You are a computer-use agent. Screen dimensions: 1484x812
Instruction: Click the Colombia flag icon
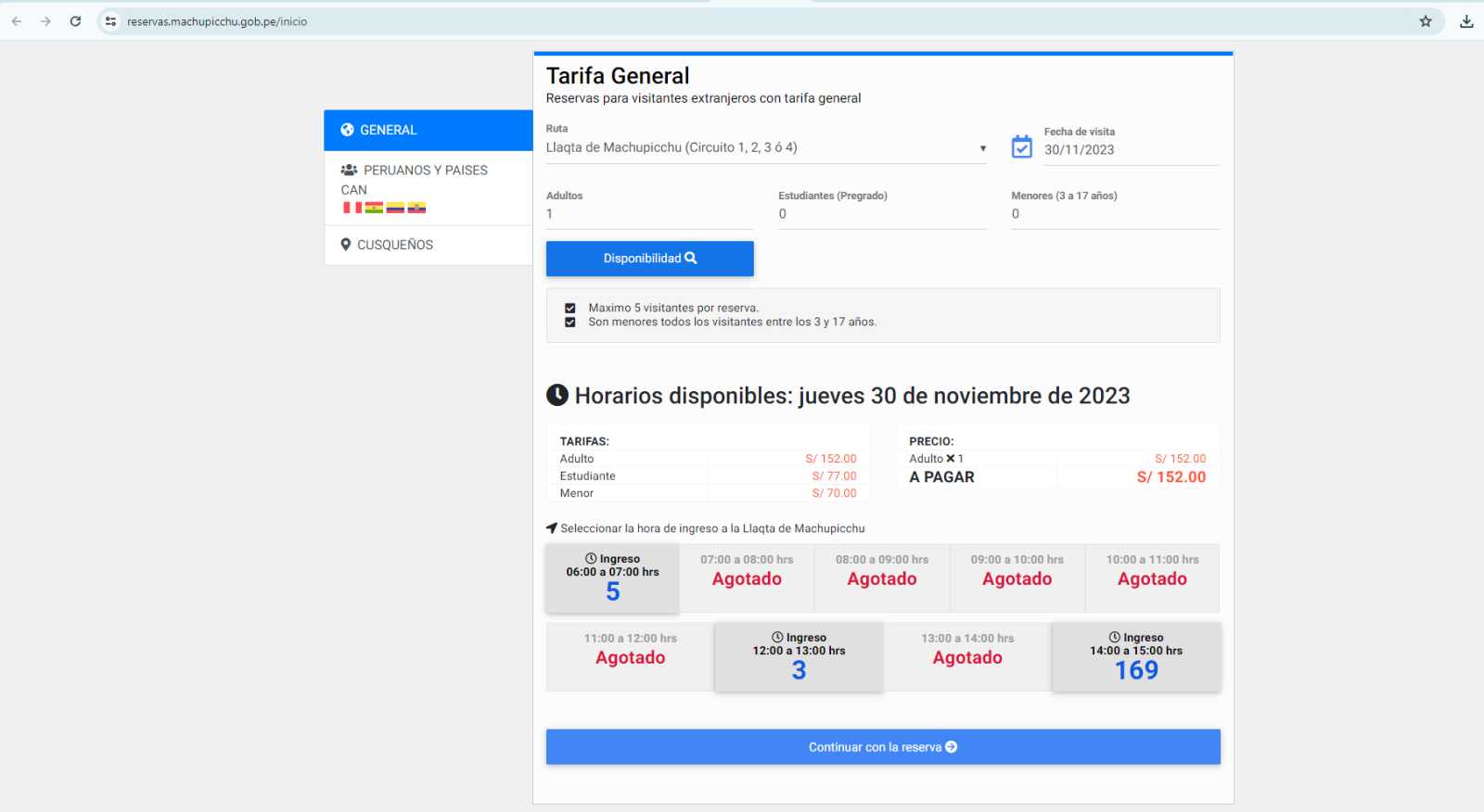click(x=395, y=208)
